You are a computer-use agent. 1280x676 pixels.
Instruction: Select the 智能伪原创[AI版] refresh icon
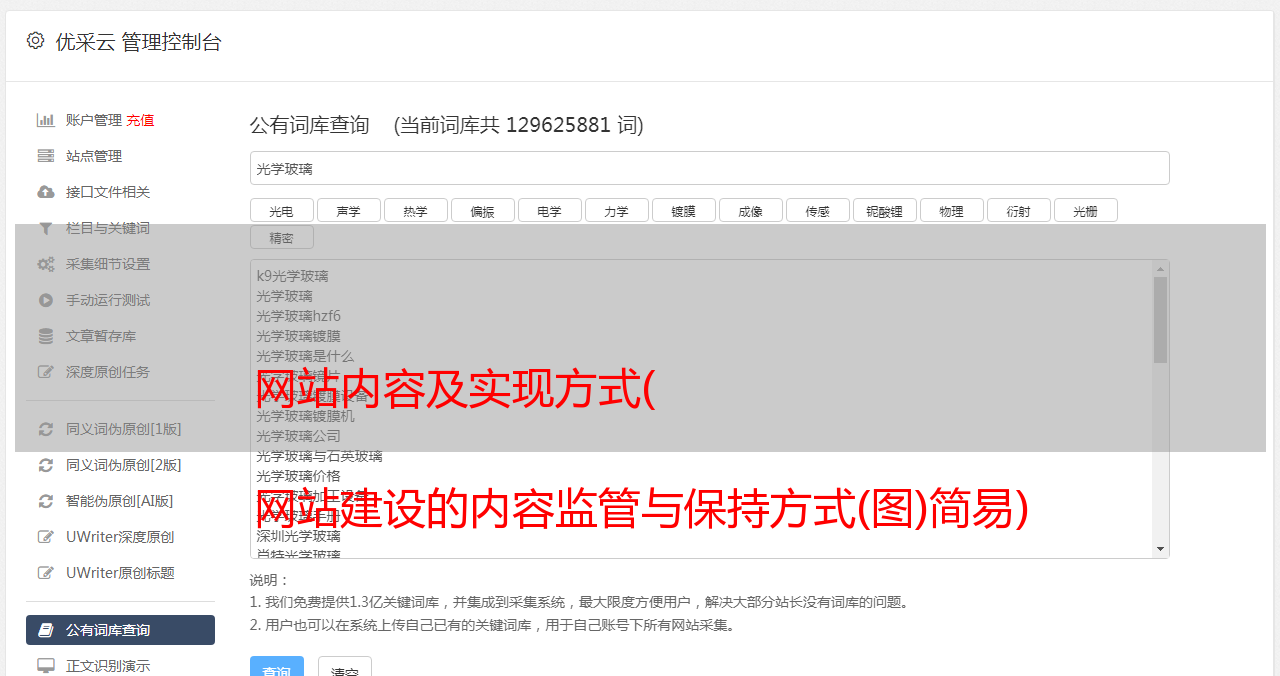(x=46, y=501)
